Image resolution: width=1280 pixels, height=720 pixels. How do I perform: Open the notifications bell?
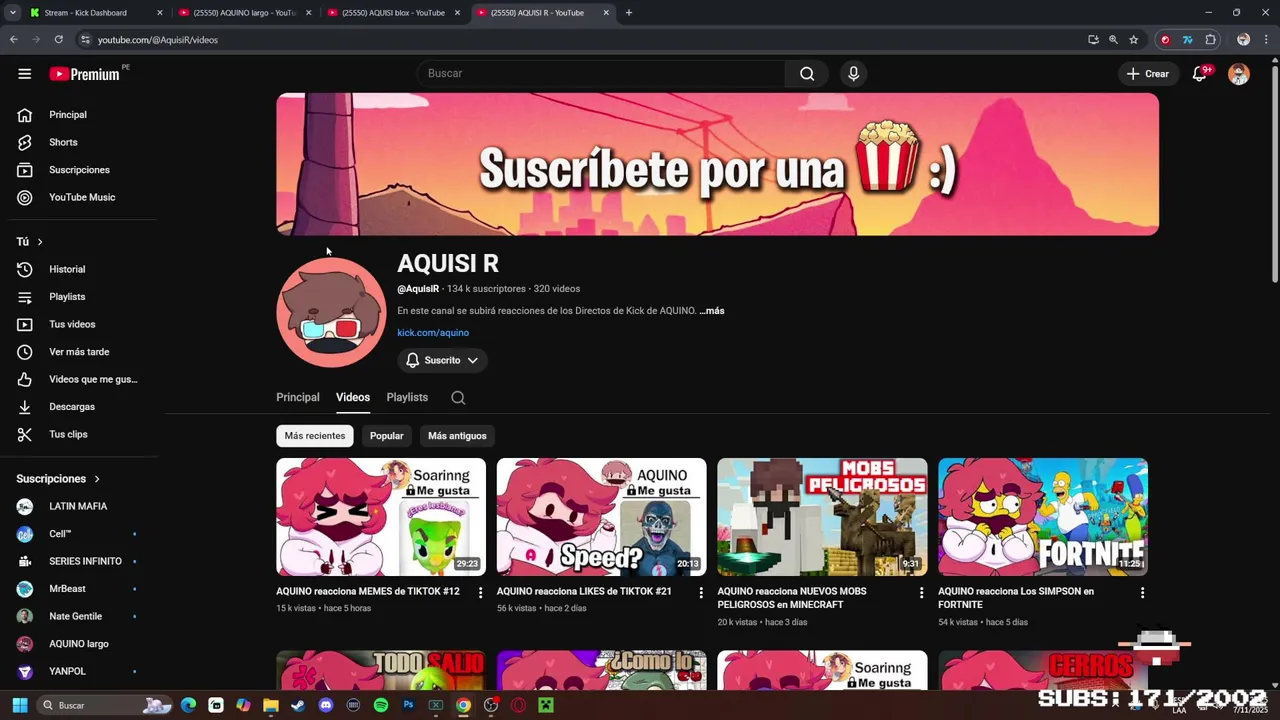[x=1199, y=74]
